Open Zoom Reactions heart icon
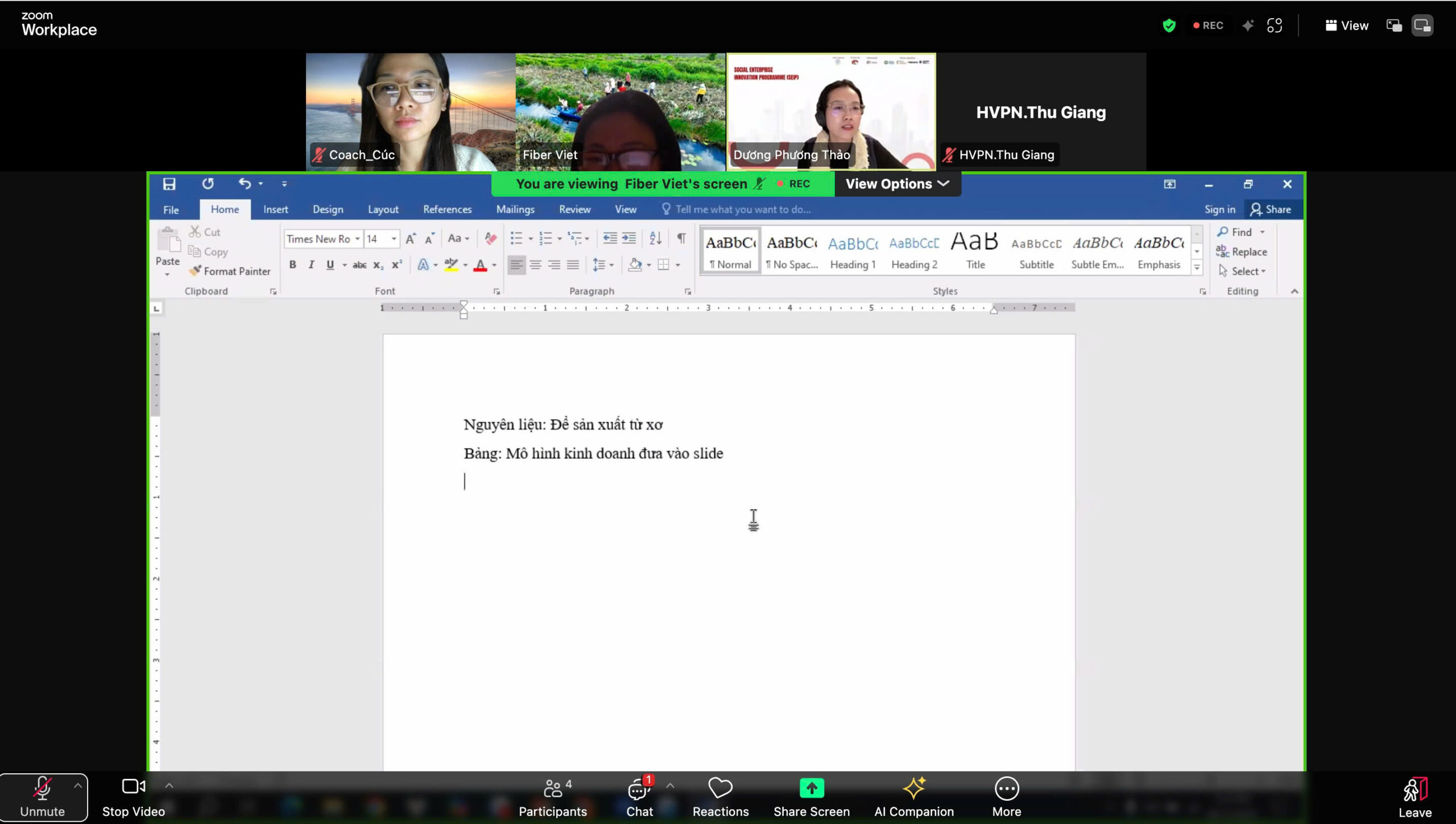Viewport: 1456px width, 824px height. [720, 789]
